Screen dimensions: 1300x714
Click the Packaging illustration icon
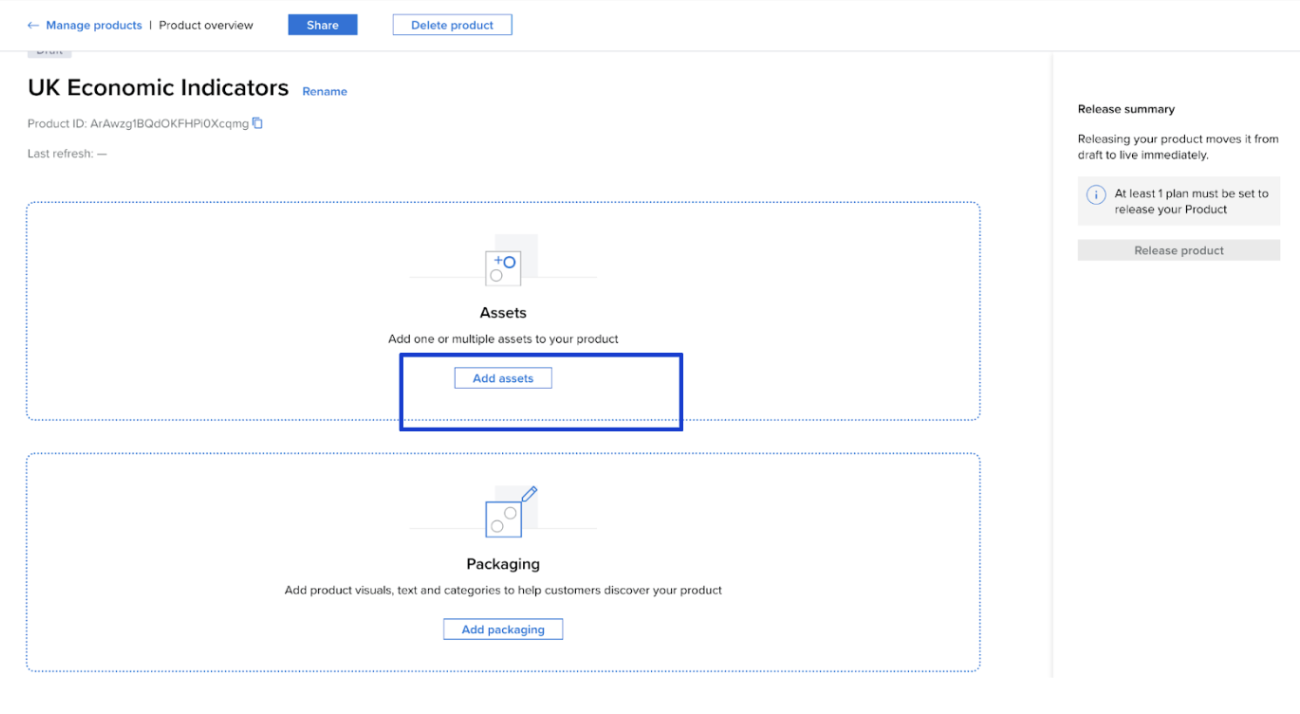click(506, 514)
